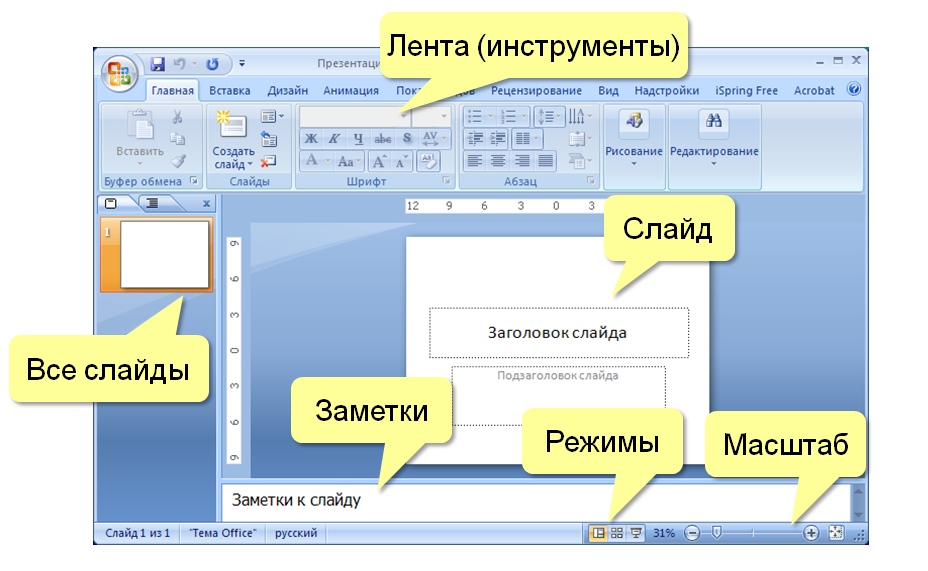Switch to the Outline tab in slides pane
This screenshot has height=571, width=928.
(153, 204)
